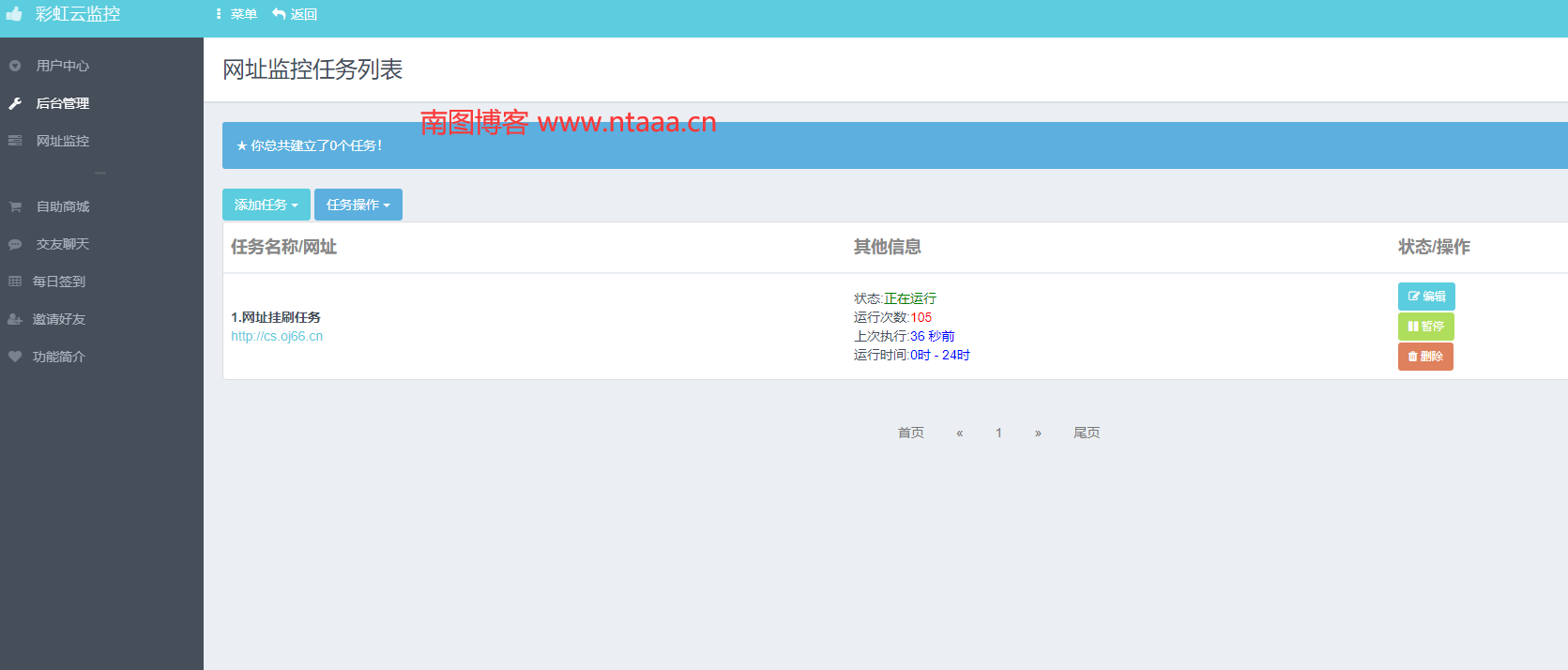The width and height of the screenshot is (1568, 670).
Task: Open 邀请好友 sidebar link
Action: (59, 319)
